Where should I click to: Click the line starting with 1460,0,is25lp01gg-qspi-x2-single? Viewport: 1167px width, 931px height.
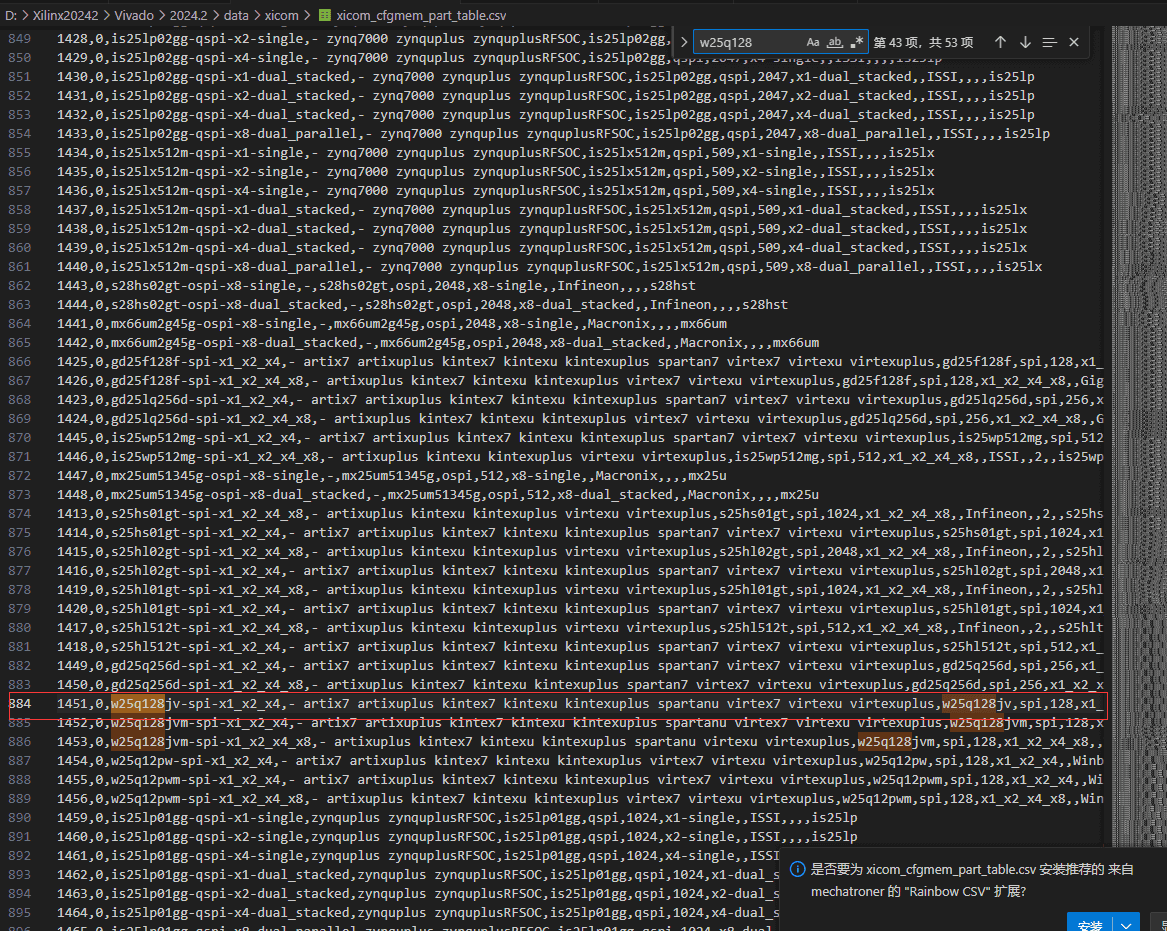click(x=457, y=836)
